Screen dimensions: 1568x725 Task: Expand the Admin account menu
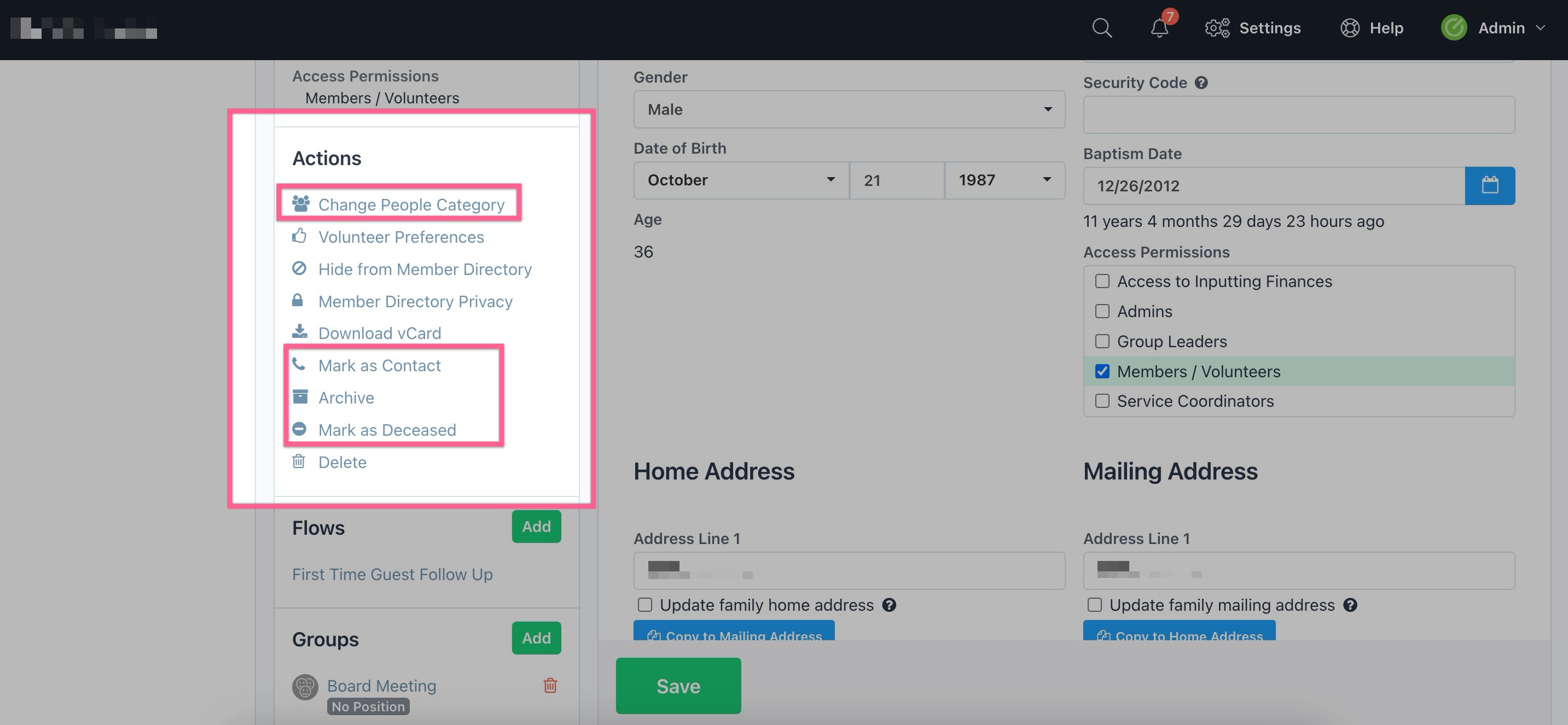click(x=1501, y=28)
